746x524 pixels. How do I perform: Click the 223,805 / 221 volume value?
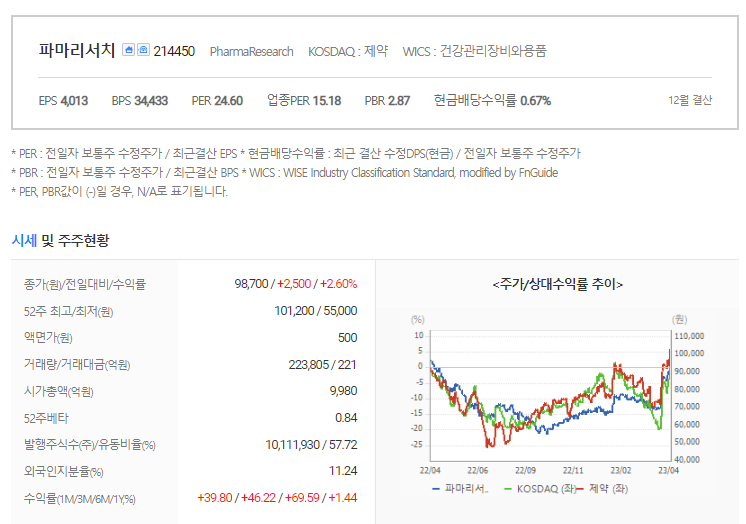click(x=323, y=365)
